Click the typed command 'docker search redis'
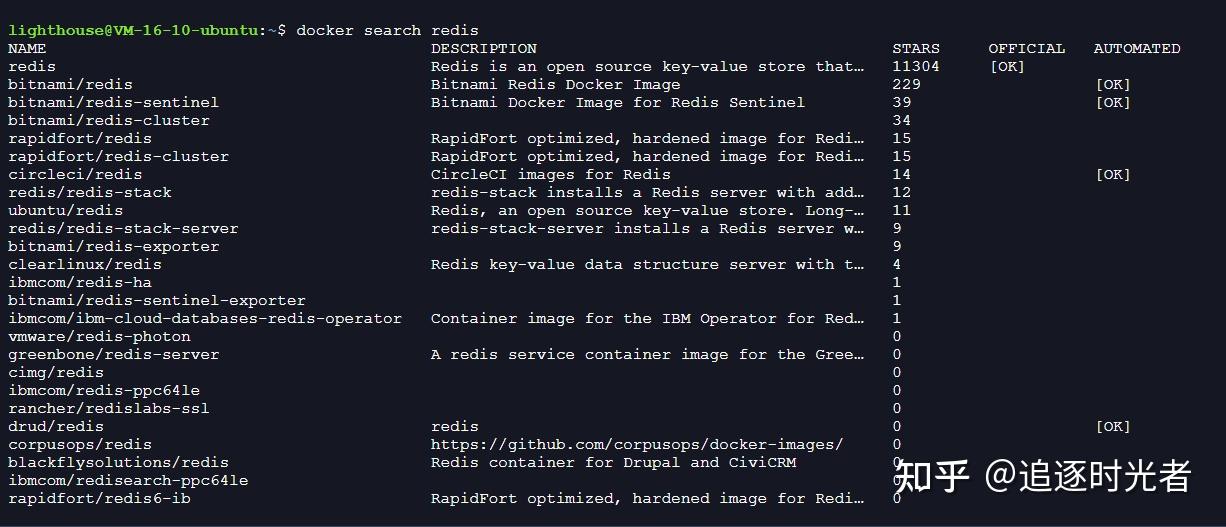 388,30
